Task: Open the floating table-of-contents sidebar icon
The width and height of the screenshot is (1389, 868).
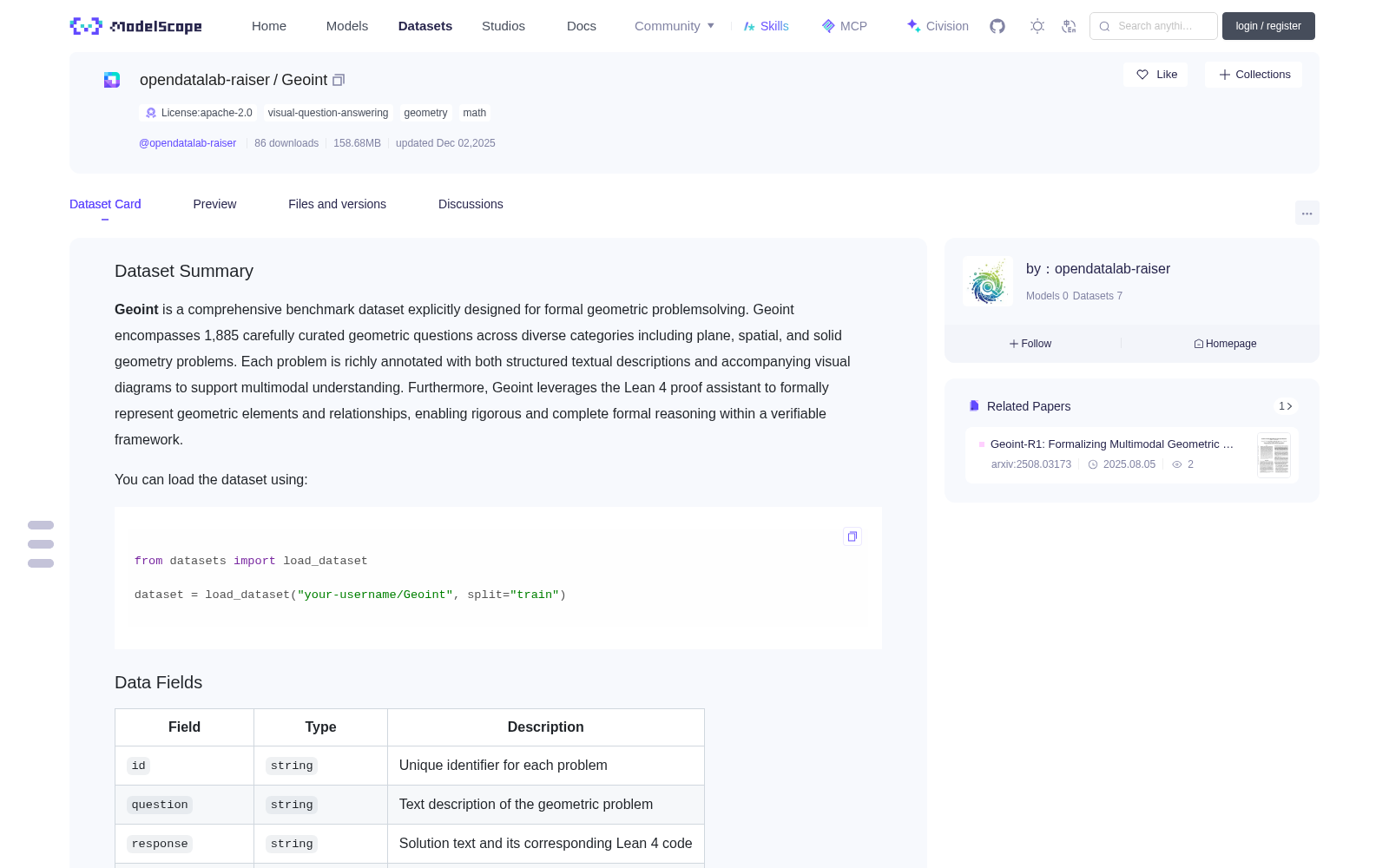Action: point(41,544)
